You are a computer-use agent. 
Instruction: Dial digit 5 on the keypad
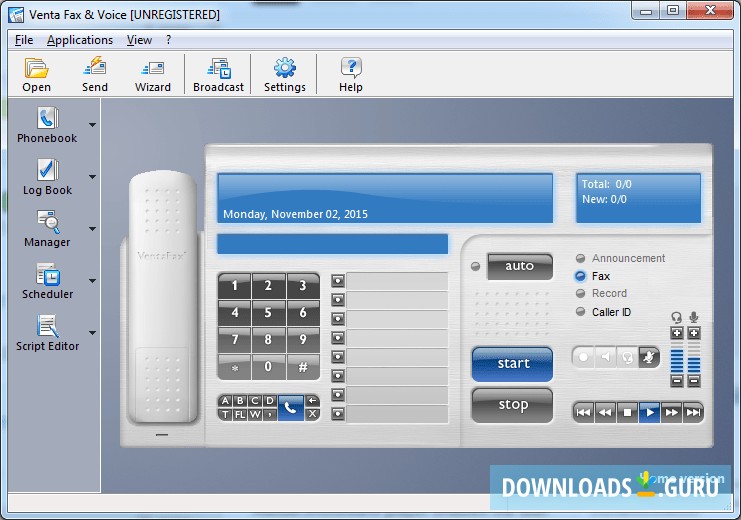click(268, 312)
